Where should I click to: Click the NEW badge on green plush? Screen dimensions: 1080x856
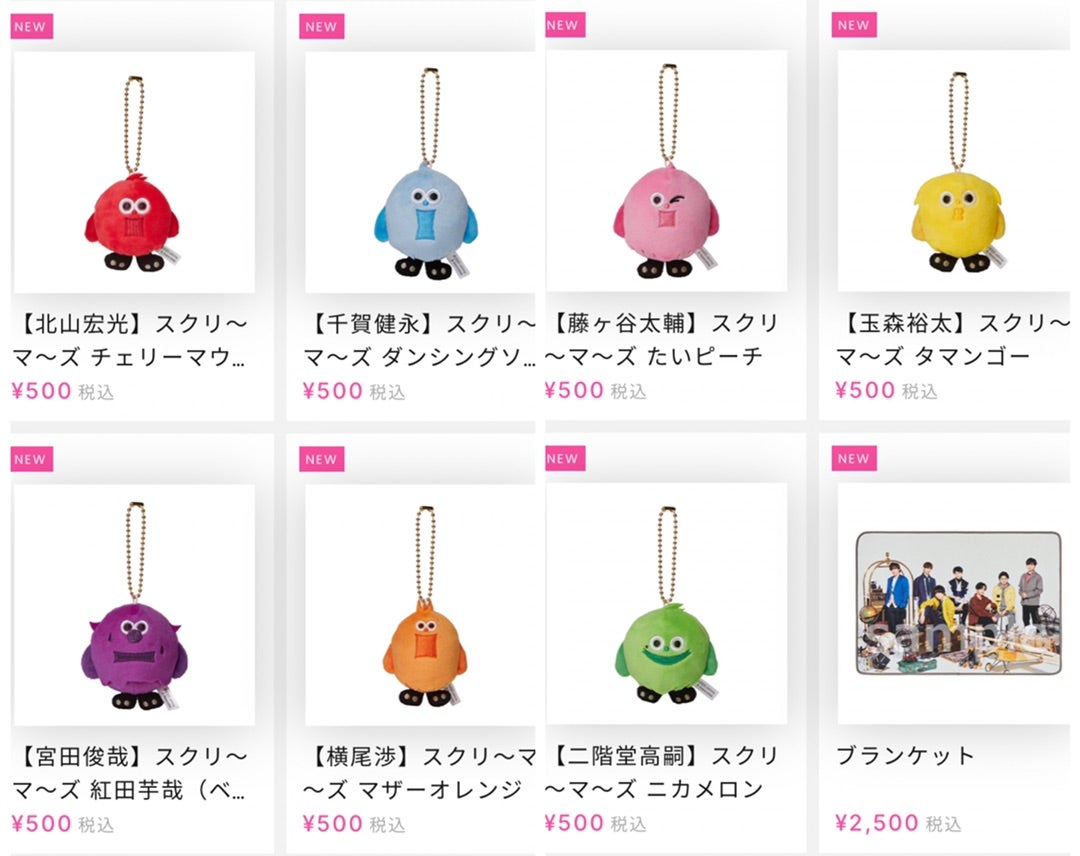tap(565, 458)
